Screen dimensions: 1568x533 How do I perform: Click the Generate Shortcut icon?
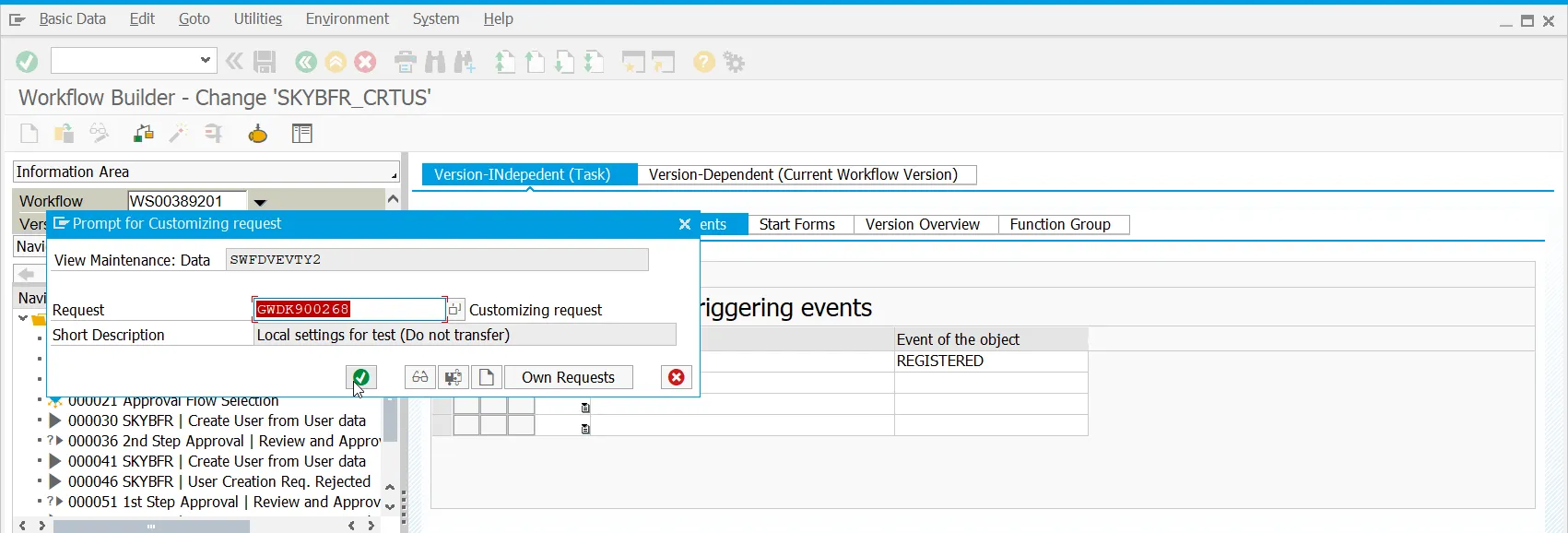click(664, 62)
